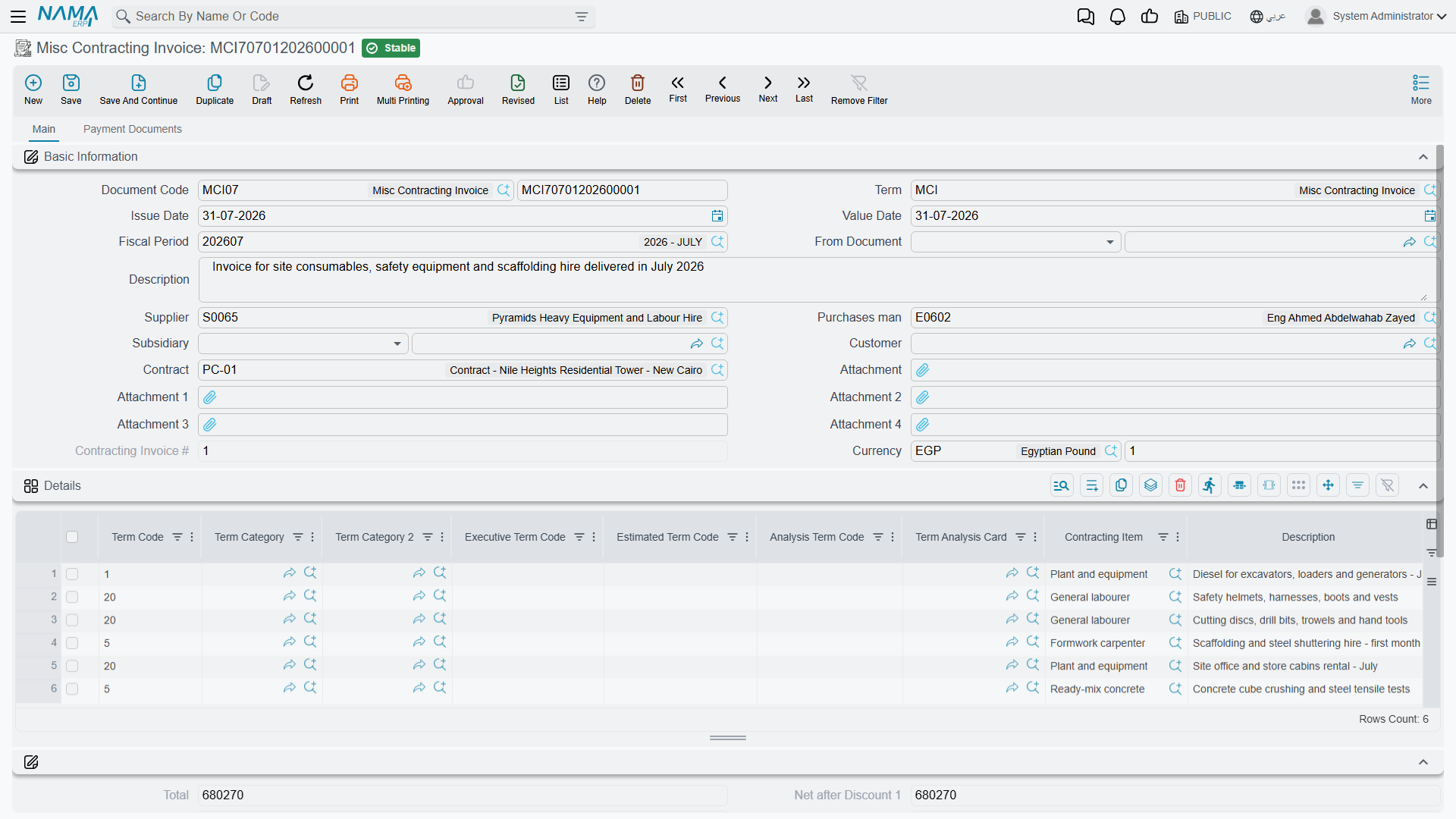Open Contract lookup search icon
This screenshot has width=1456, height=819.
[717, 369]
